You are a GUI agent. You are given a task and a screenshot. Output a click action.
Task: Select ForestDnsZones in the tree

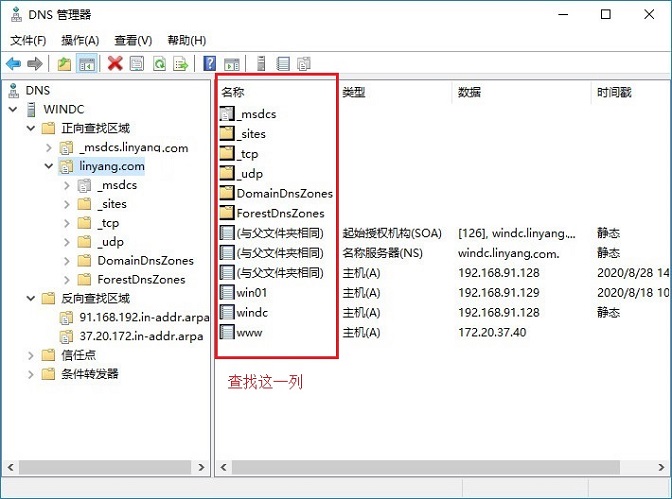point(141,280)
